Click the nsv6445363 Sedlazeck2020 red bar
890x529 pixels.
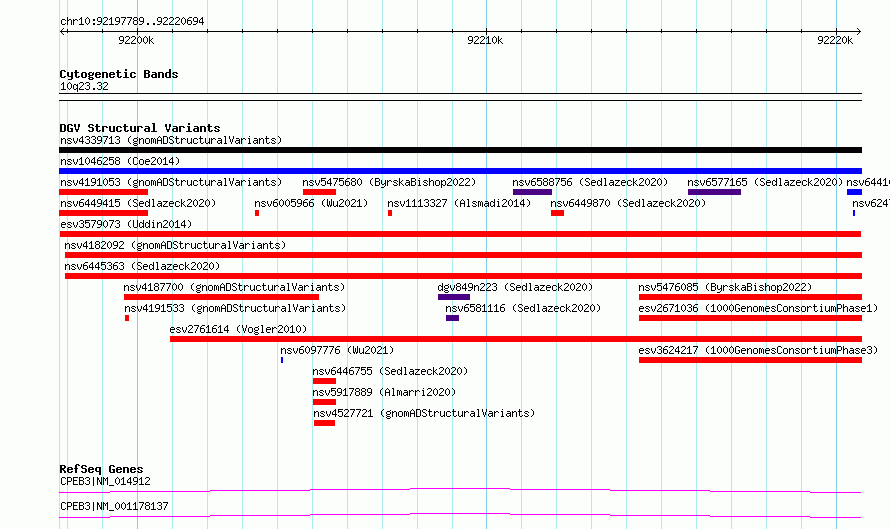coord(463,276)
